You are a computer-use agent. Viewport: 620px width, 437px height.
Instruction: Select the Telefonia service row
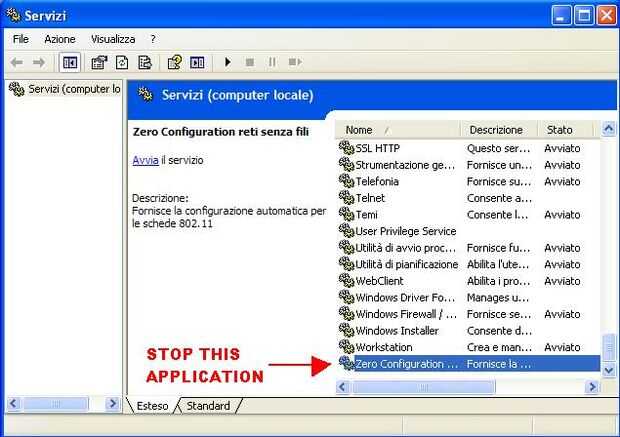click(468, 182)
